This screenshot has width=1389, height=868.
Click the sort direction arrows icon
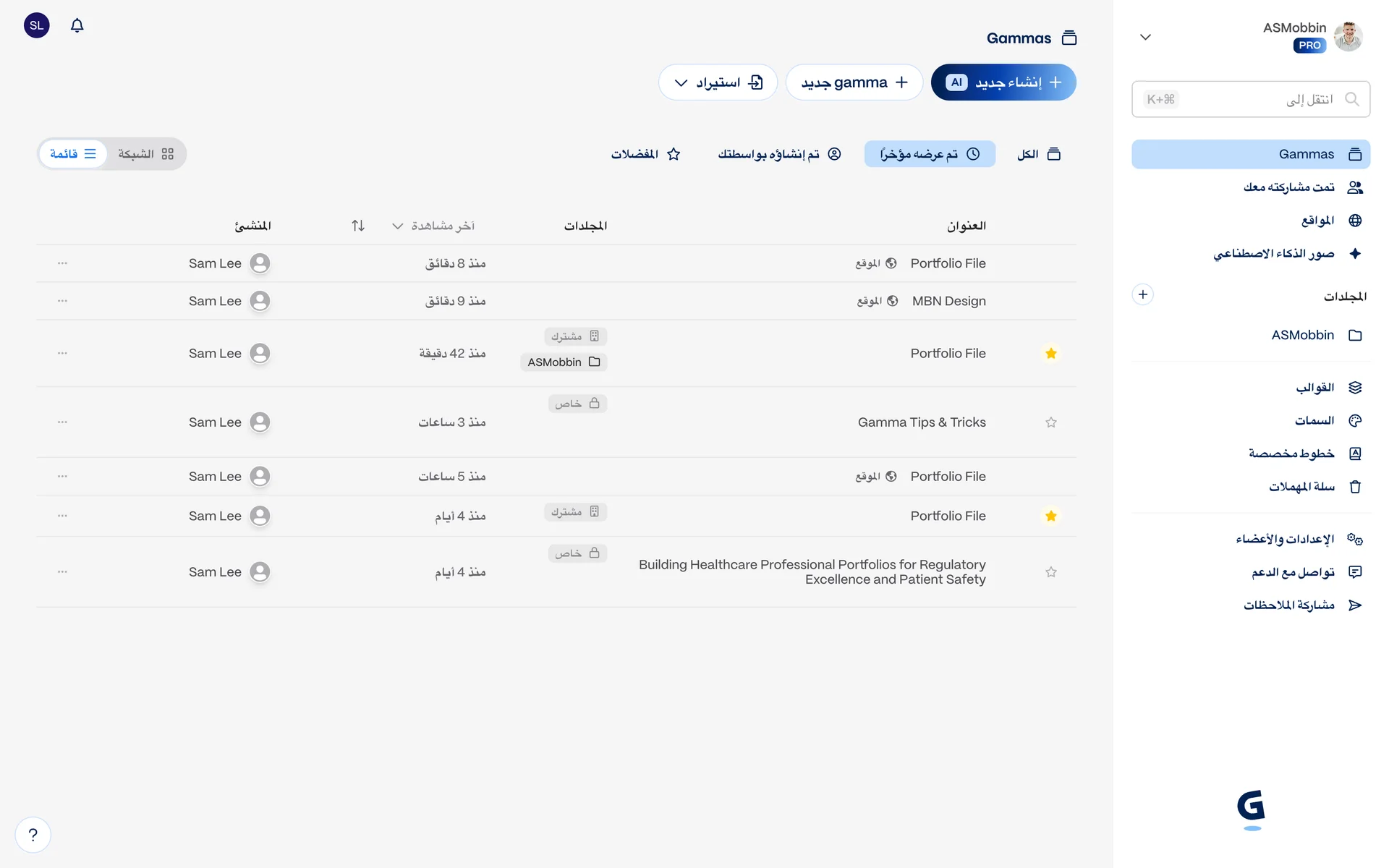(x=358, y=226)
